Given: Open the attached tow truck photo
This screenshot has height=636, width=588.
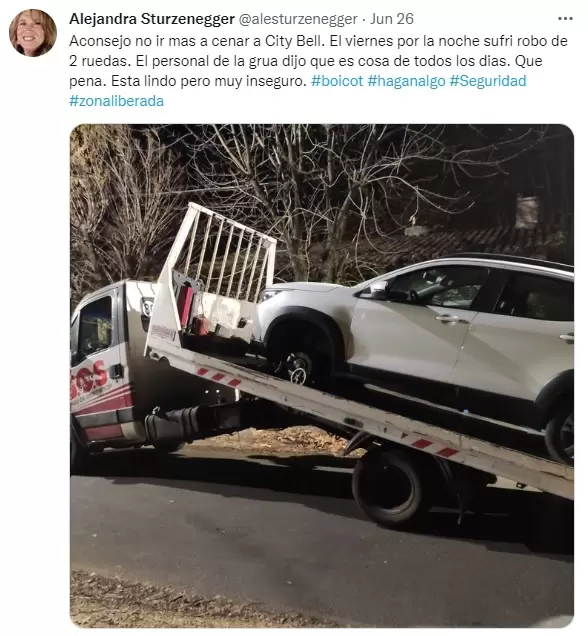Looking at the screenshot, I should 322,376.
